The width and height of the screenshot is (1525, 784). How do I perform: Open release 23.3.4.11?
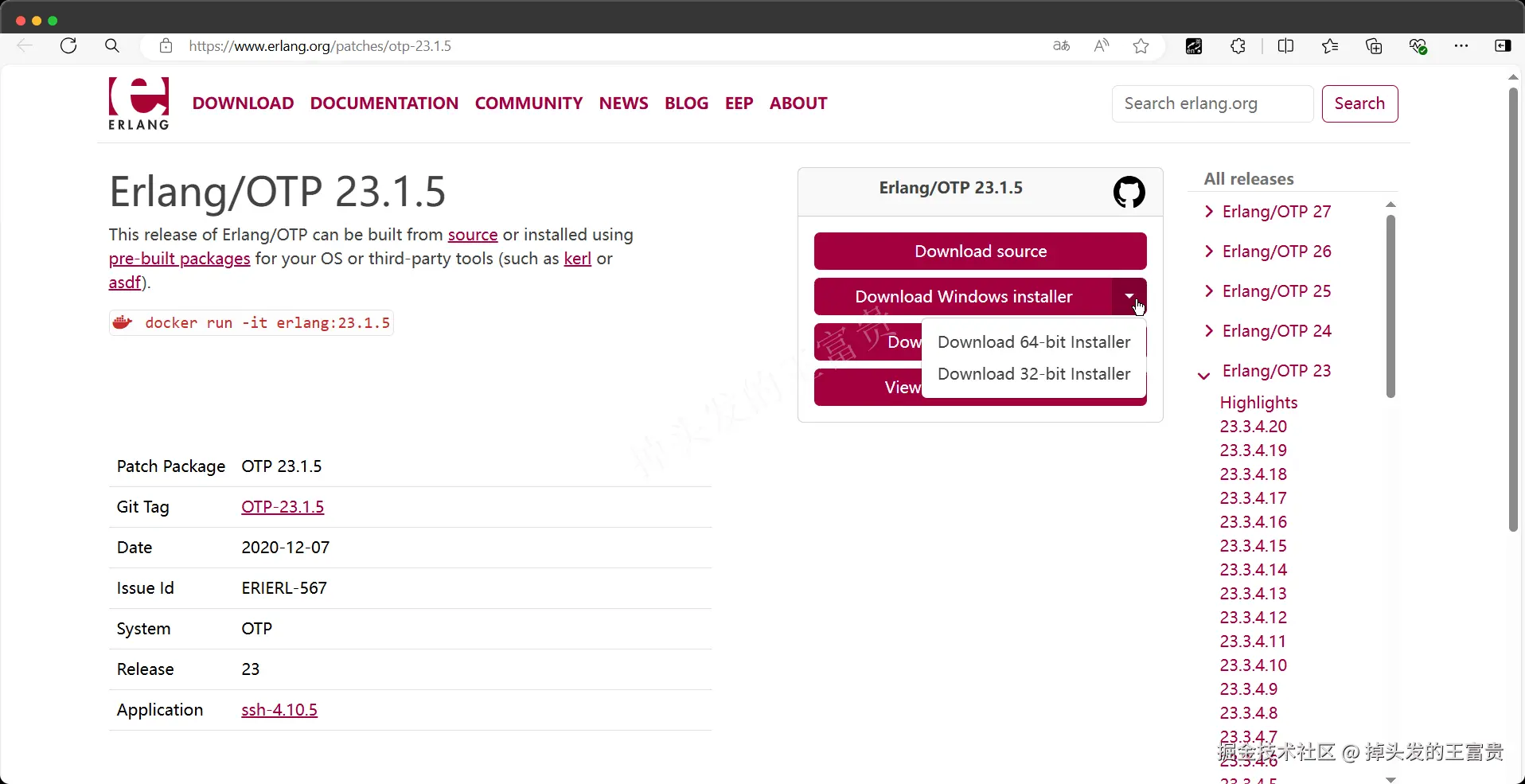point(1254,642)
